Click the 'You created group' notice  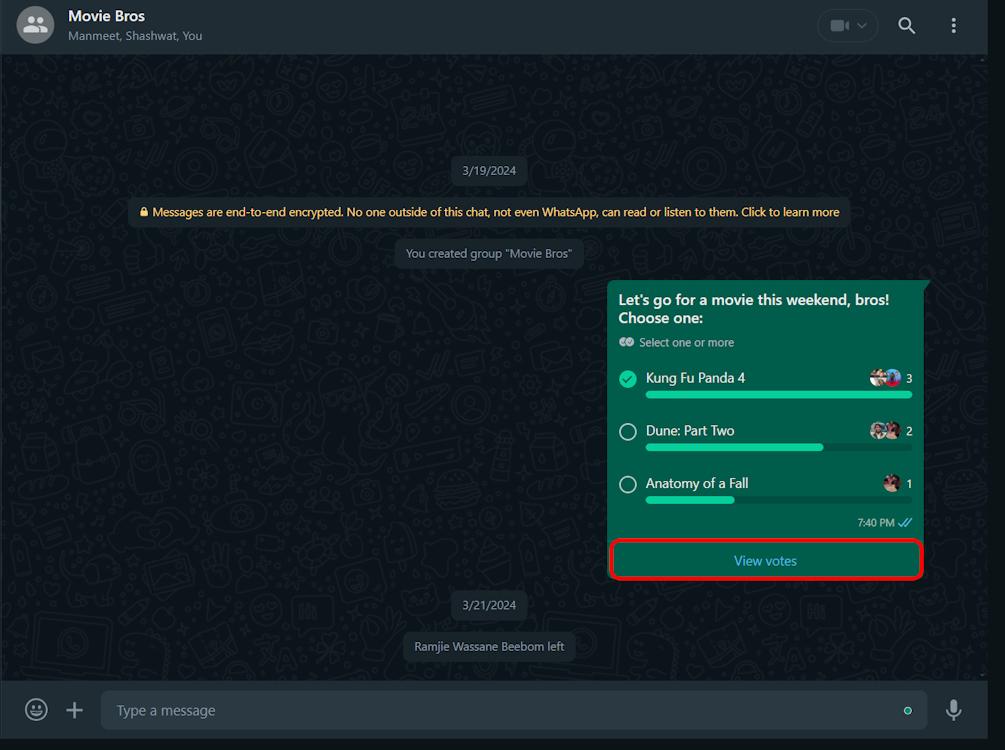pos(489,253)
